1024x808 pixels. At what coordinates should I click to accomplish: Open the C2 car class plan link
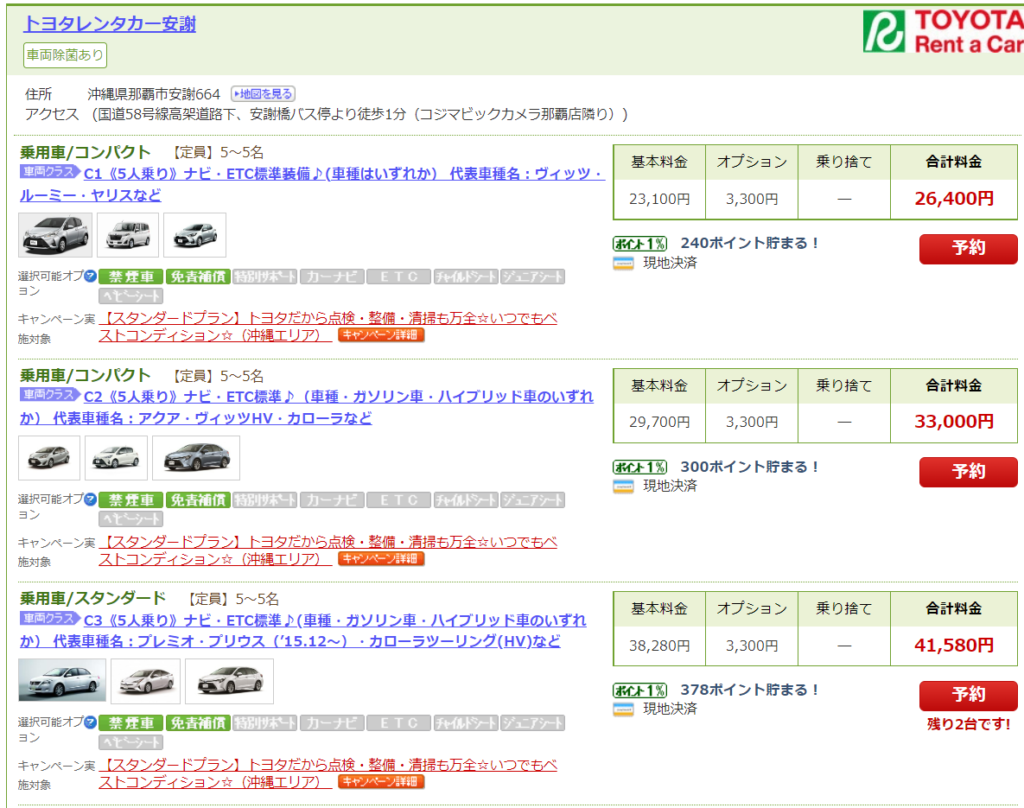307,407
